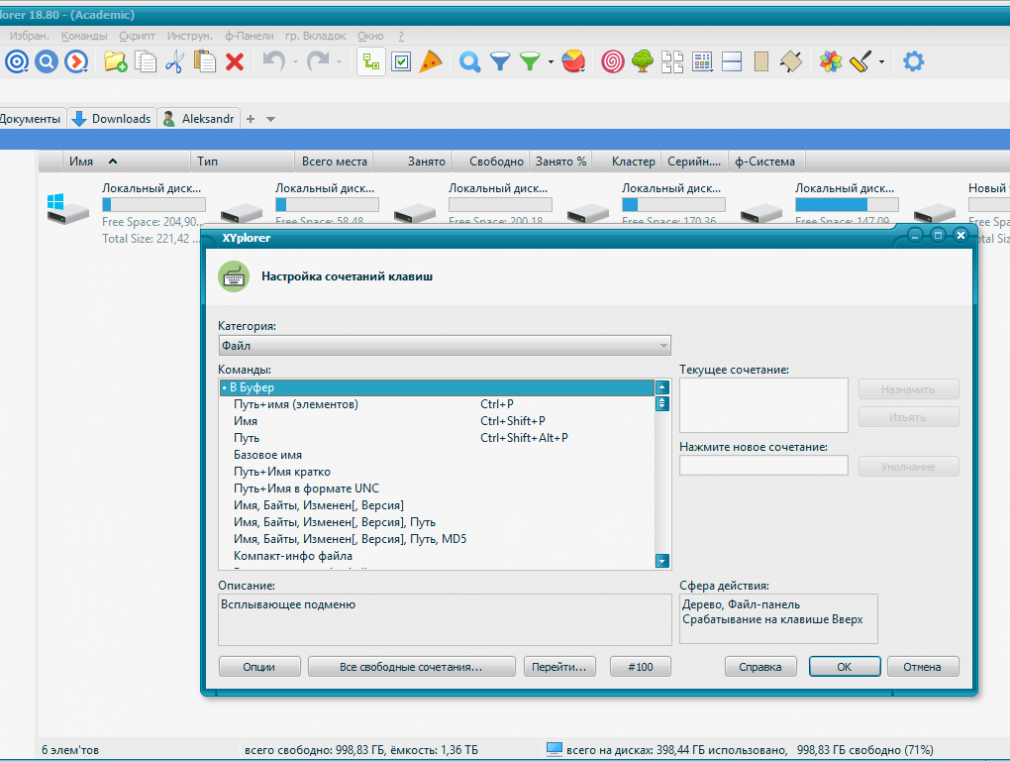Click the red X Delete icon

click(234, 62)
